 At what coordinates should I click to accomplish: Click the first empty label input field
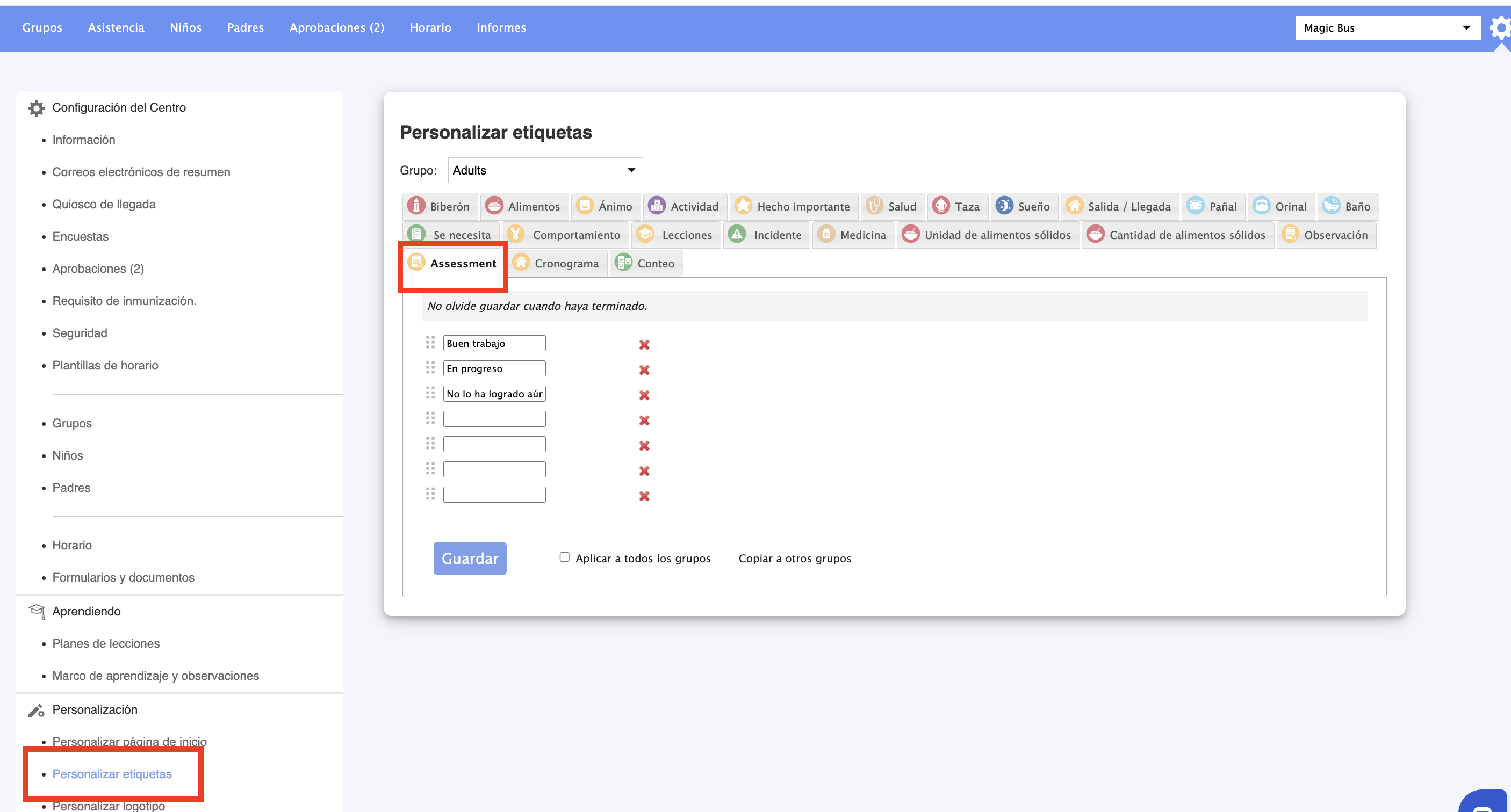coord(494,418)
